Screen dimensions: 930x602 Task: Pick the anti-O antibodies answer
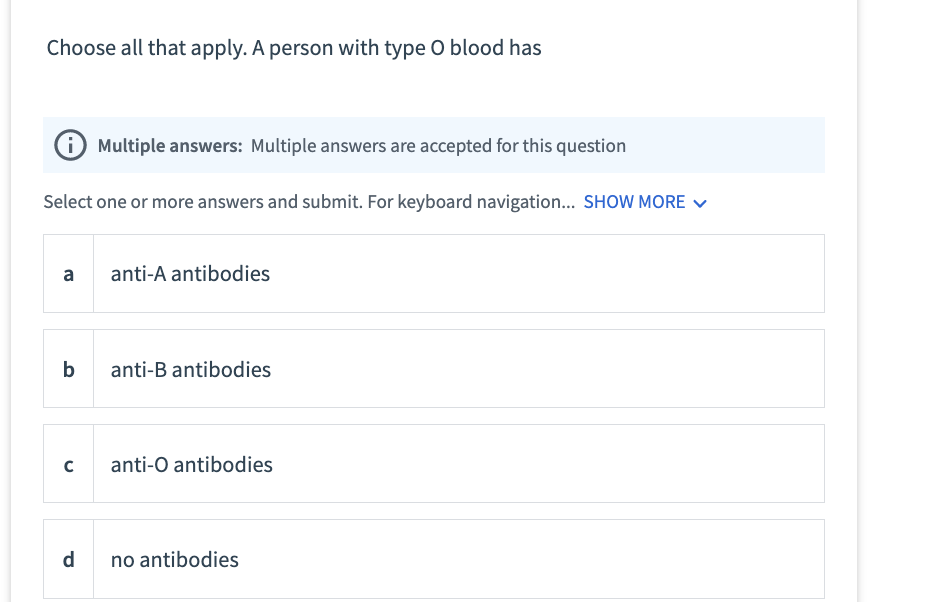click(192, 465)
